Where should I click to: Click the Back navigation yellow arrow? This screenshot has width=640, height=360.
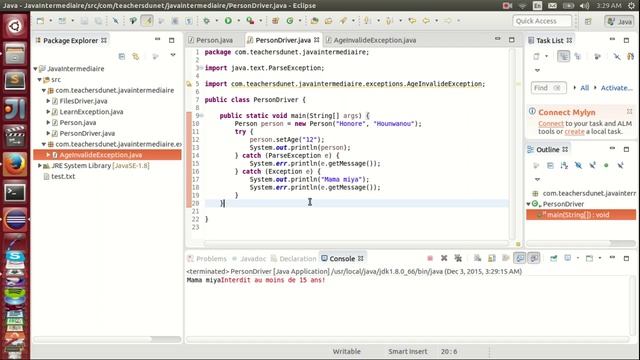point(426,21)
